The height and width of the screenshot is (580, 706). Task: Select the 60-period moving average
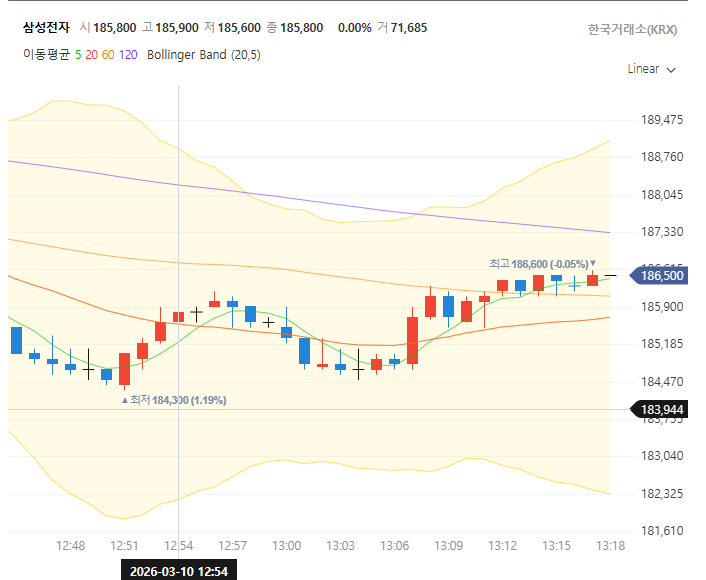click(108, 55)
